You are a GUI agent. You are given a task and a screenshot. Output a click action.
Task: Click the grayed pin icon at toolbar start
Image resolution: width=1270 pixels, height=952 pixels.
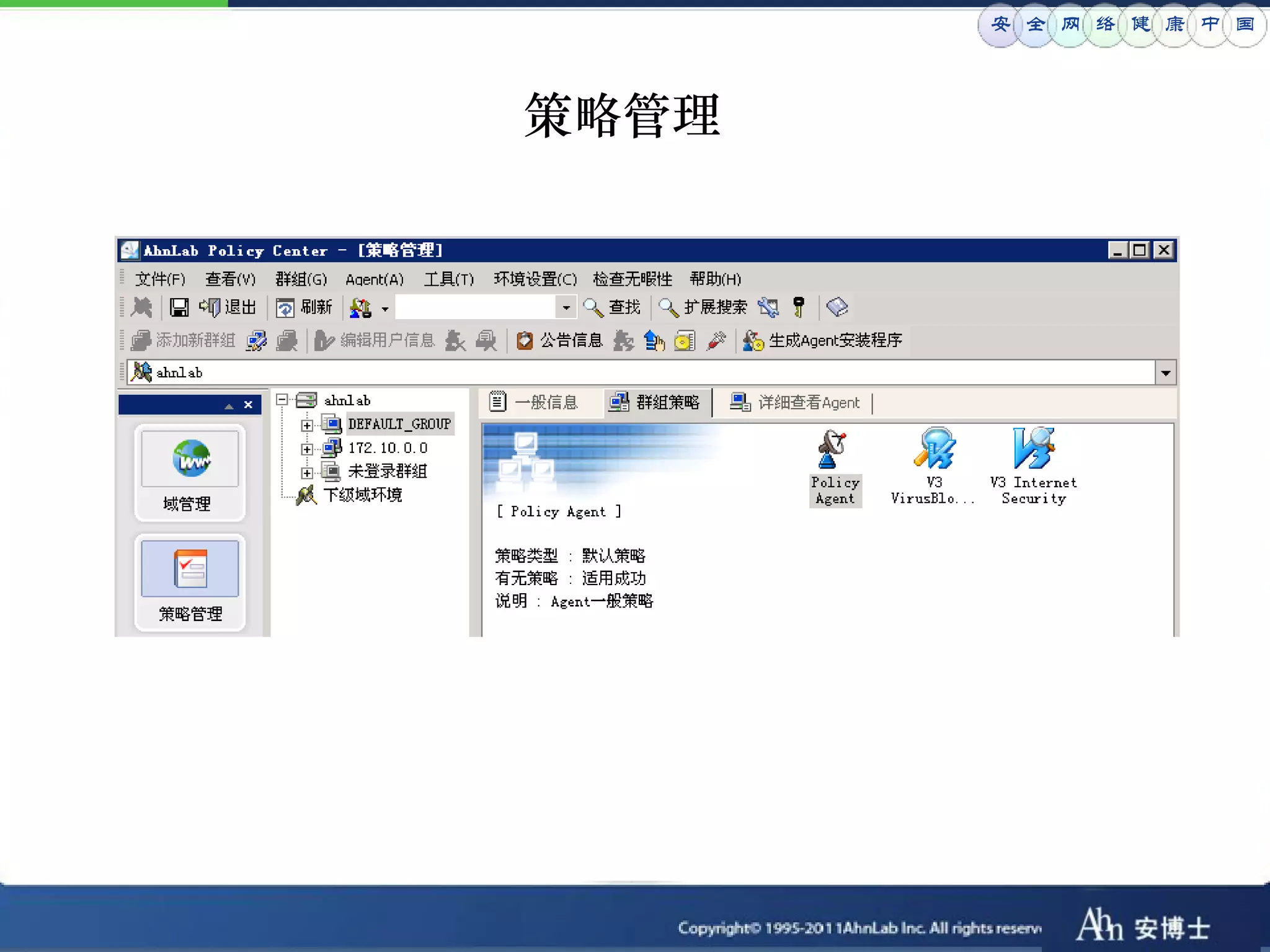(x=142, y=307)
